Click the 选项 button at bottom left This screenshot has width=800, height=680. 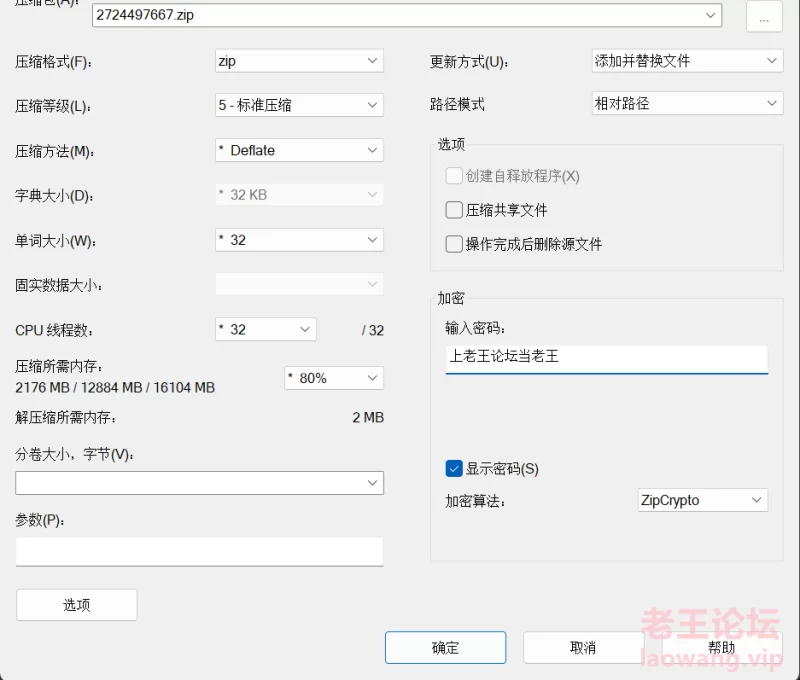coord(77,605)
